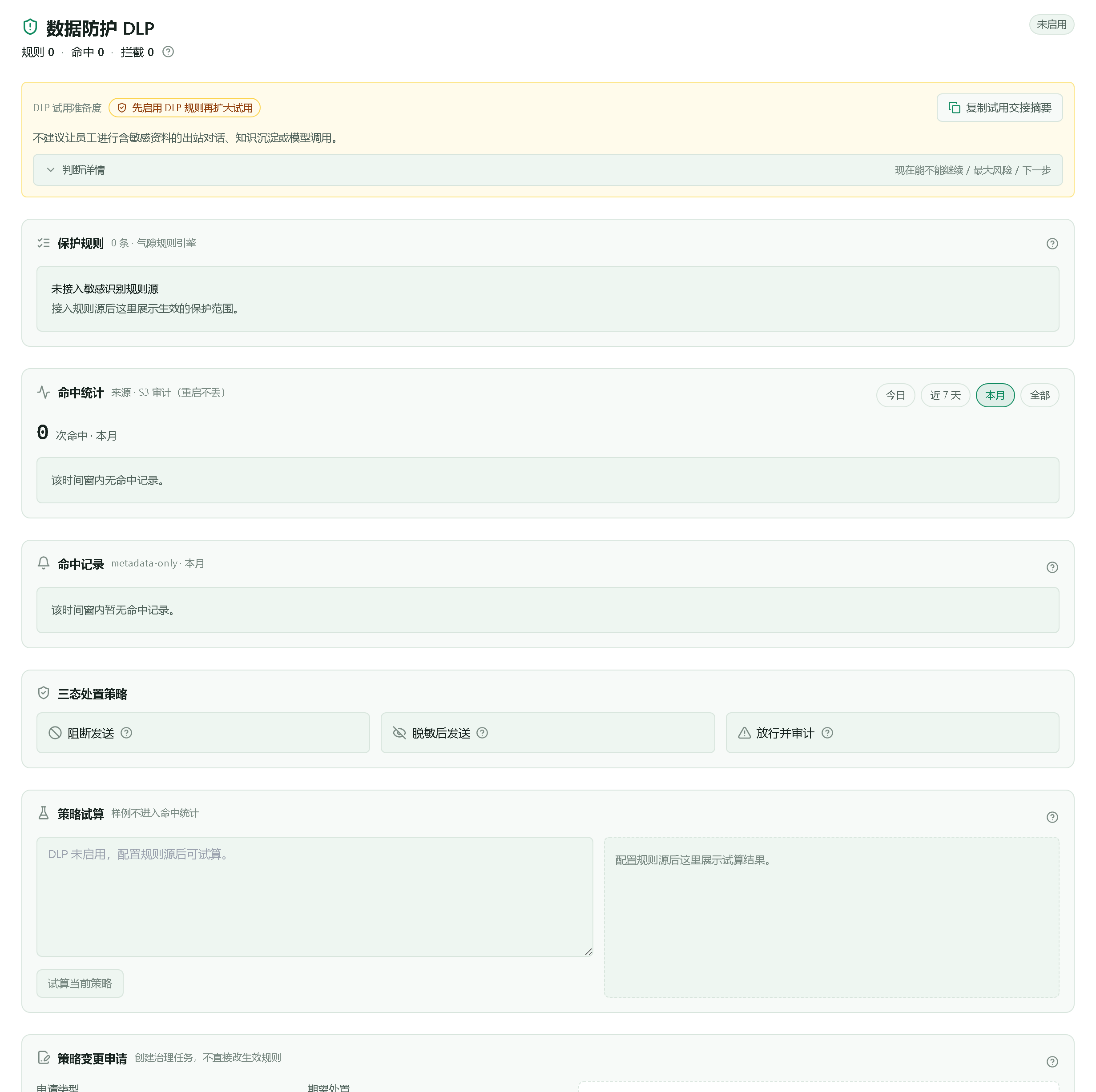Expand the 判断详情 section
This screenshot has width=1096, height=1092.
point(548,170)
